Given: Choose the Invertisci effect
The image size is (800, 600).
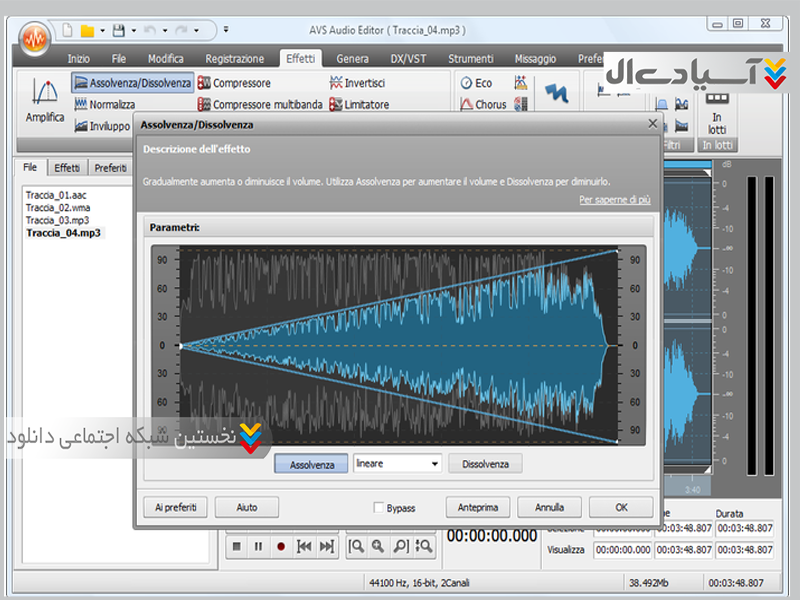Looking at the screenshot, I should point(357,83).
